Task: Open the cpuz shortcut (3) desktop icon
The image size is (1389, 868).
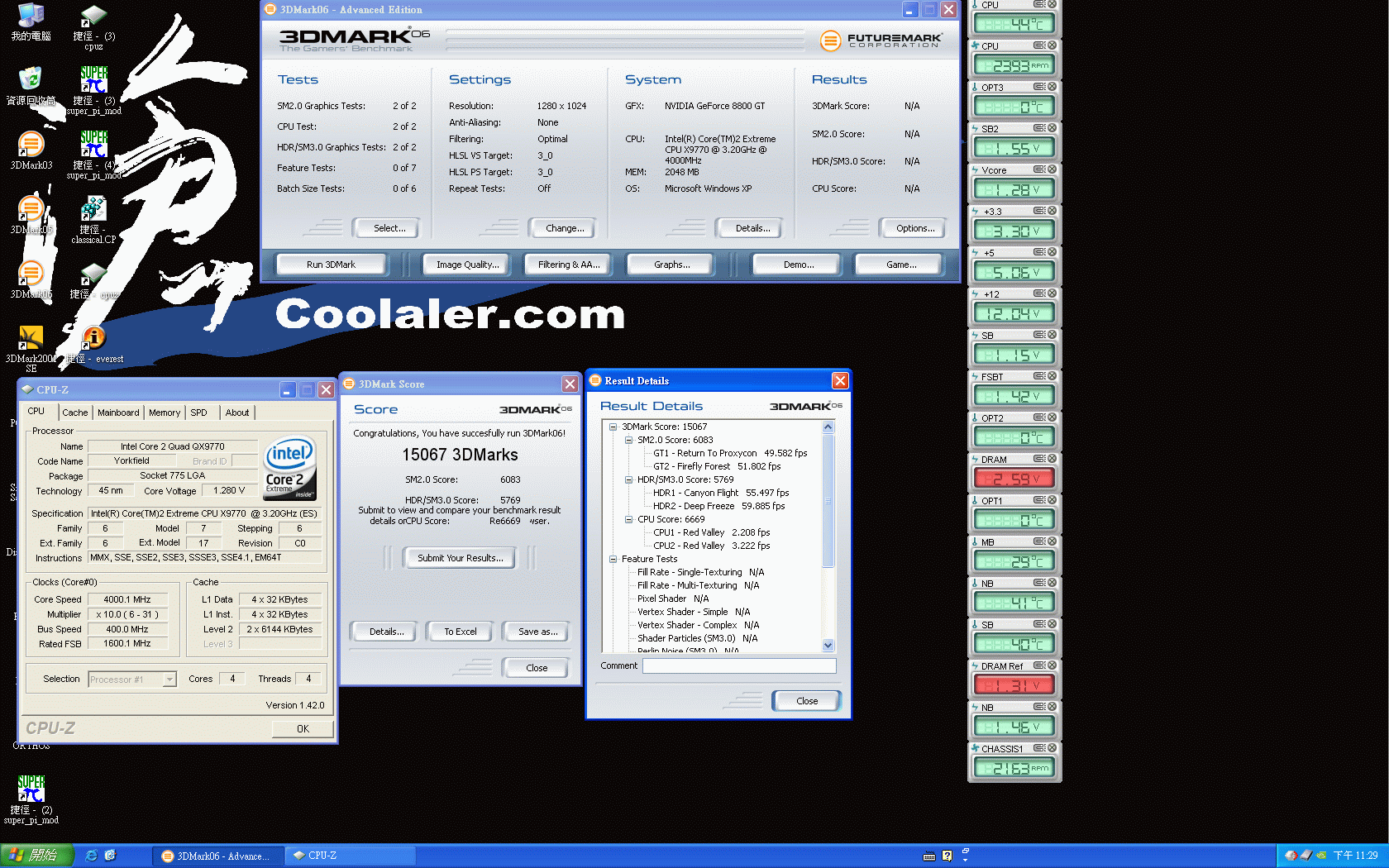Action: pyautogui.click(x=93, y=16)
